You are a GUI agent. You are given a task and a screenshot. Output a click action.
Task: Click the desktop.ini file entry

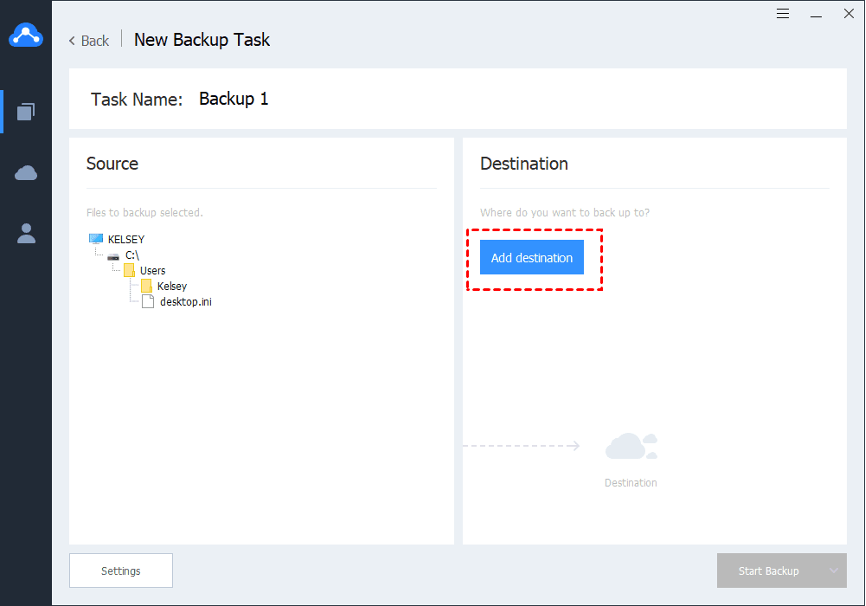tap(185, 301)
